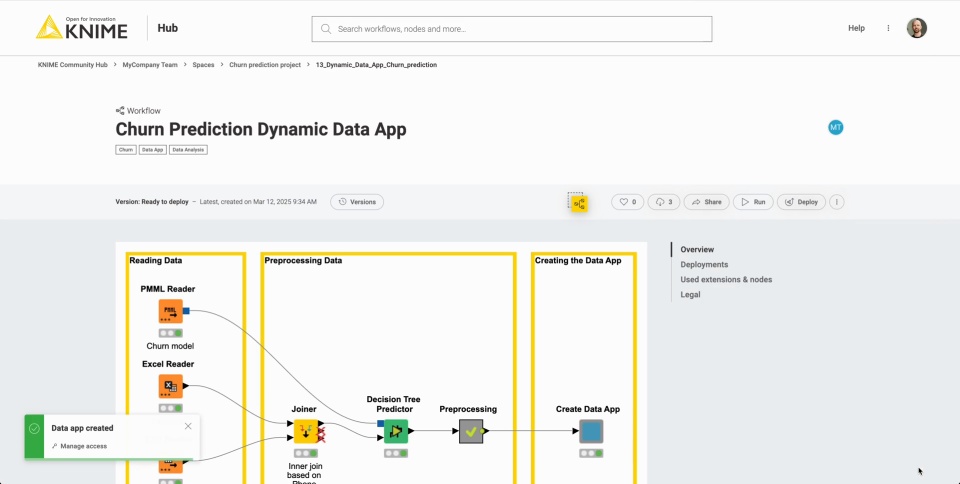The height and width of the screenshot is (484, 960).
Task: Go to KNIME Community Hub breadcrumb
Action: [x=73, y=65]
